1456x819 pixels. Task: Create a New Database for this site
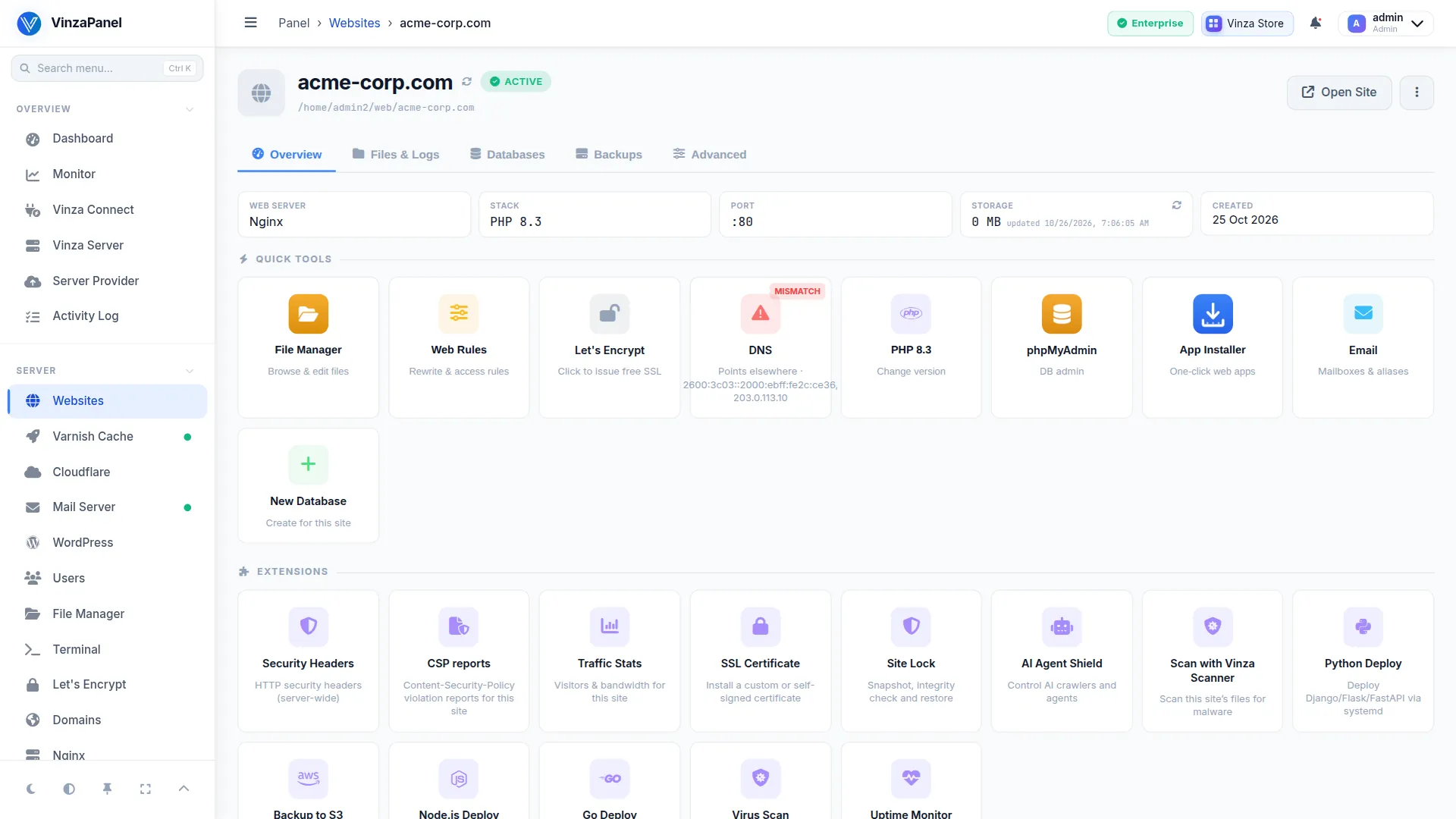tap(308, 485)
